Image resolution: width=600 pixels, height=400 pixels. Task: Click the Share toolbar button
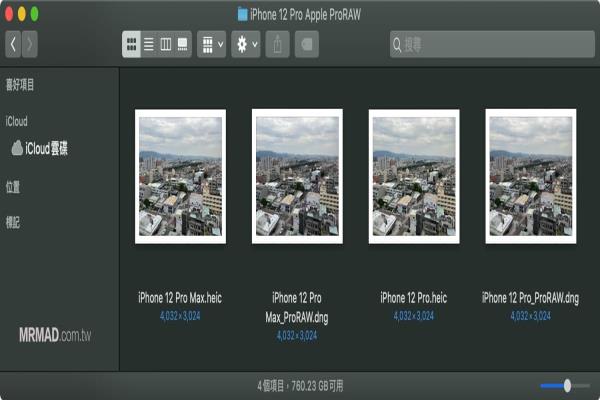click(x=277, y=44)
